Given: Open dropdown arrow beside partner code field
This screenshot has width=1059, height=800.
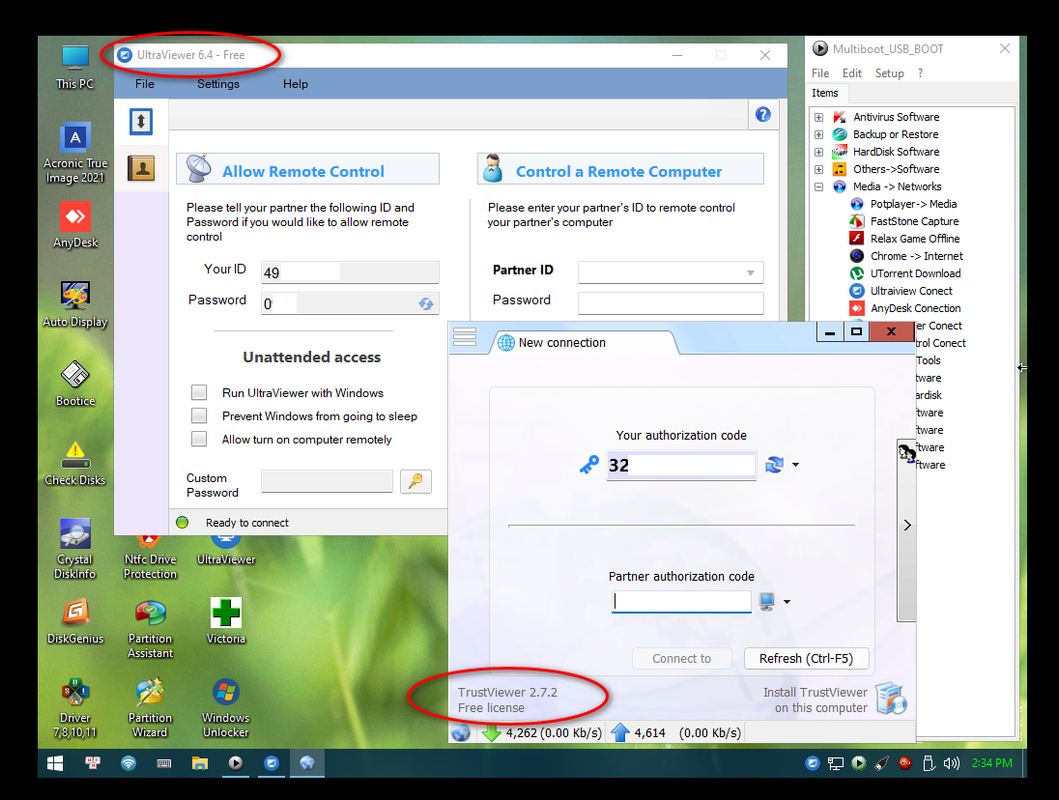Looking at the screenshot, I should pyautogui.click(x=787, y=602).
